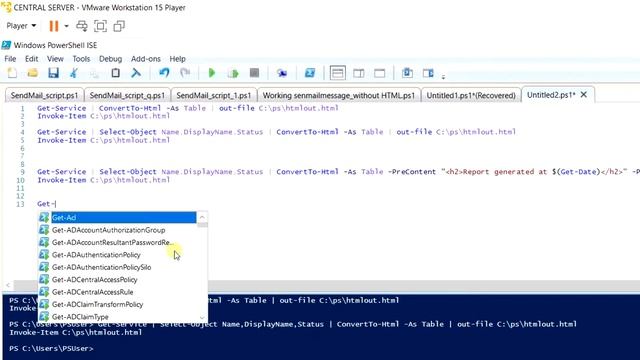Enter full screen mode in VMware Player
640x360 pixels.
(100, 26)
